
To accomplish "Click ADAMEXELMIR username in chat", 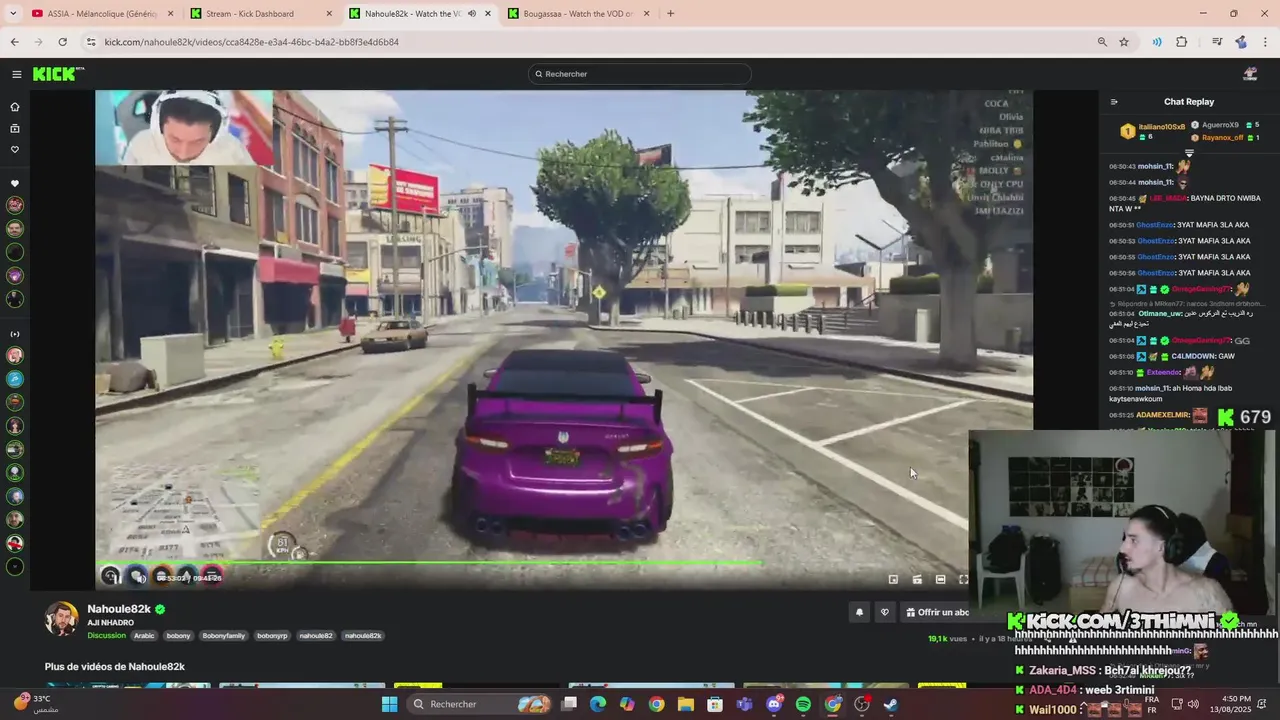I will pyautogui.click(x=1163, y=415).
